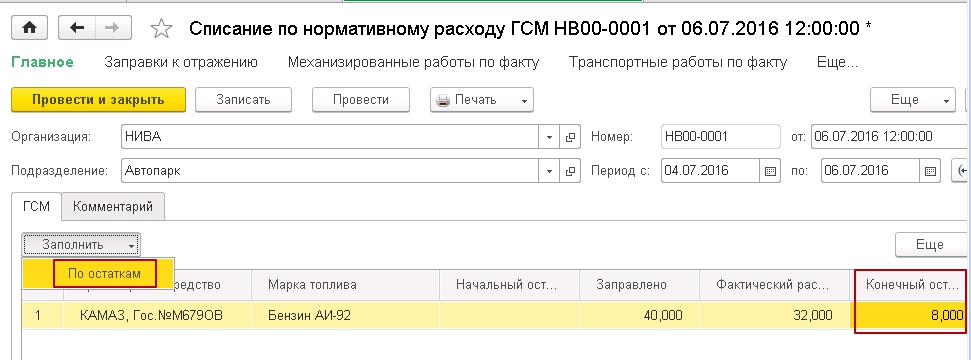971x360 pixels.
Task: Open the Организация НИВА record icon
Action: (570, 137)
